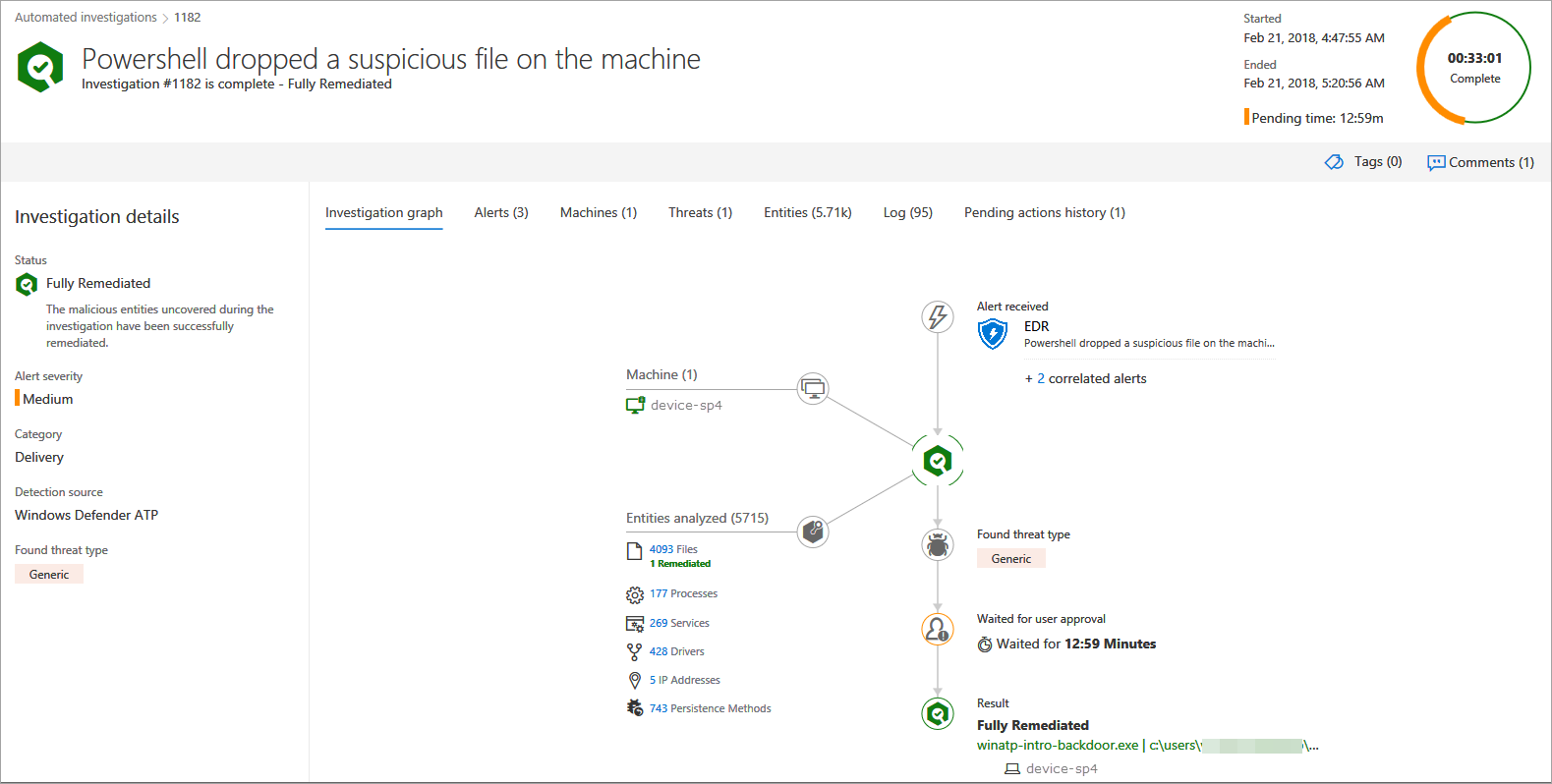
Task: Click the bug threat type node
Action: click(938, 544)
